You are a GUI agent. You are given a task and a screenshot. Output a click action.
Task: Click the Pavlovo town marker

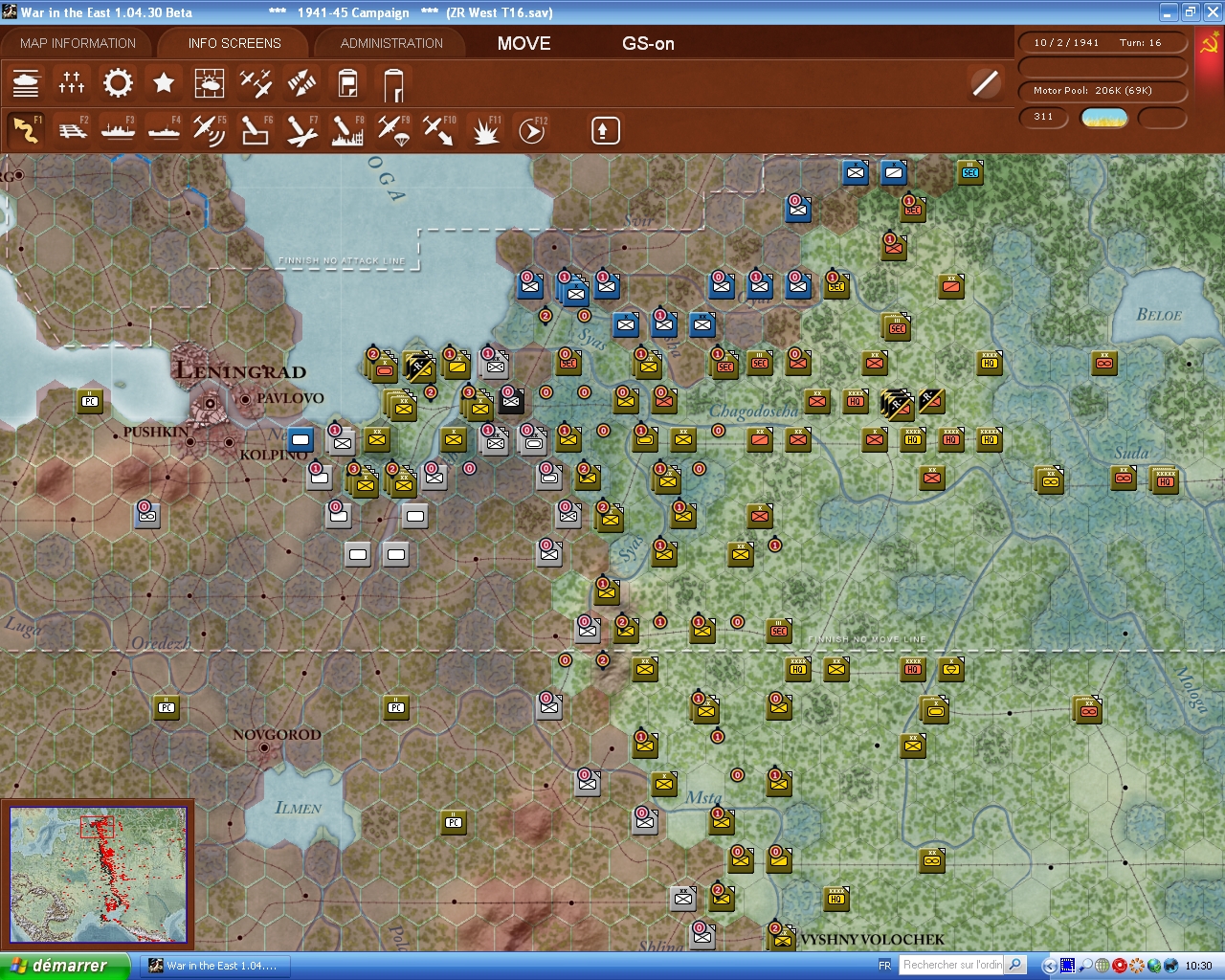click(246, 398)
